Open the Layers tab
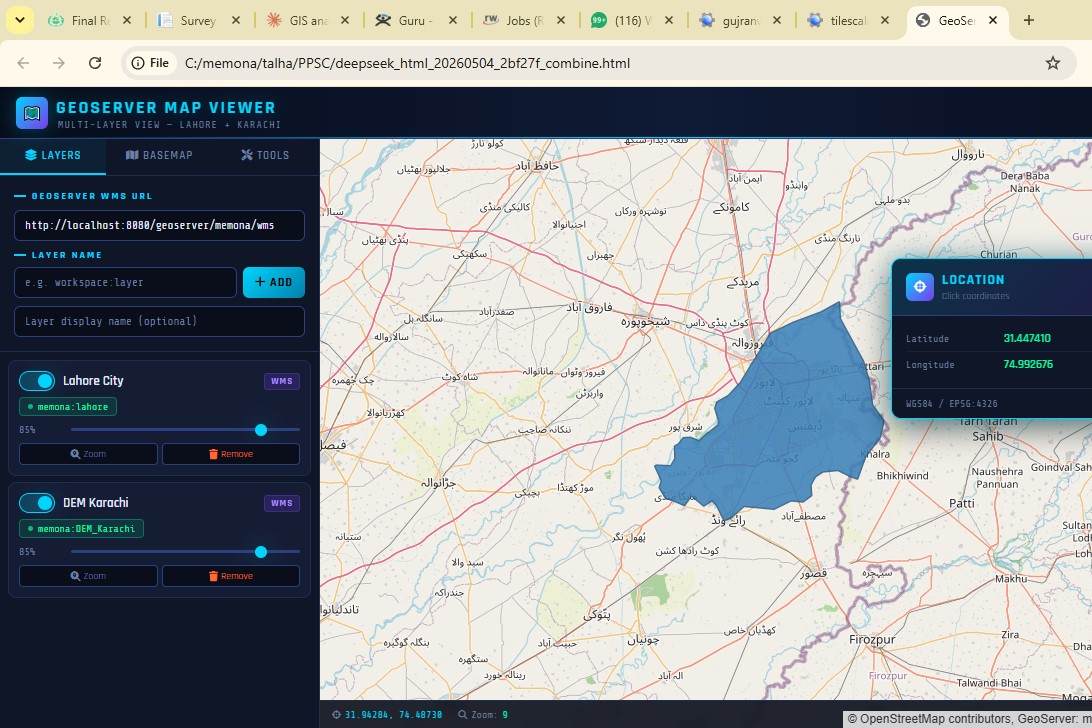 [x=53, y=155]
